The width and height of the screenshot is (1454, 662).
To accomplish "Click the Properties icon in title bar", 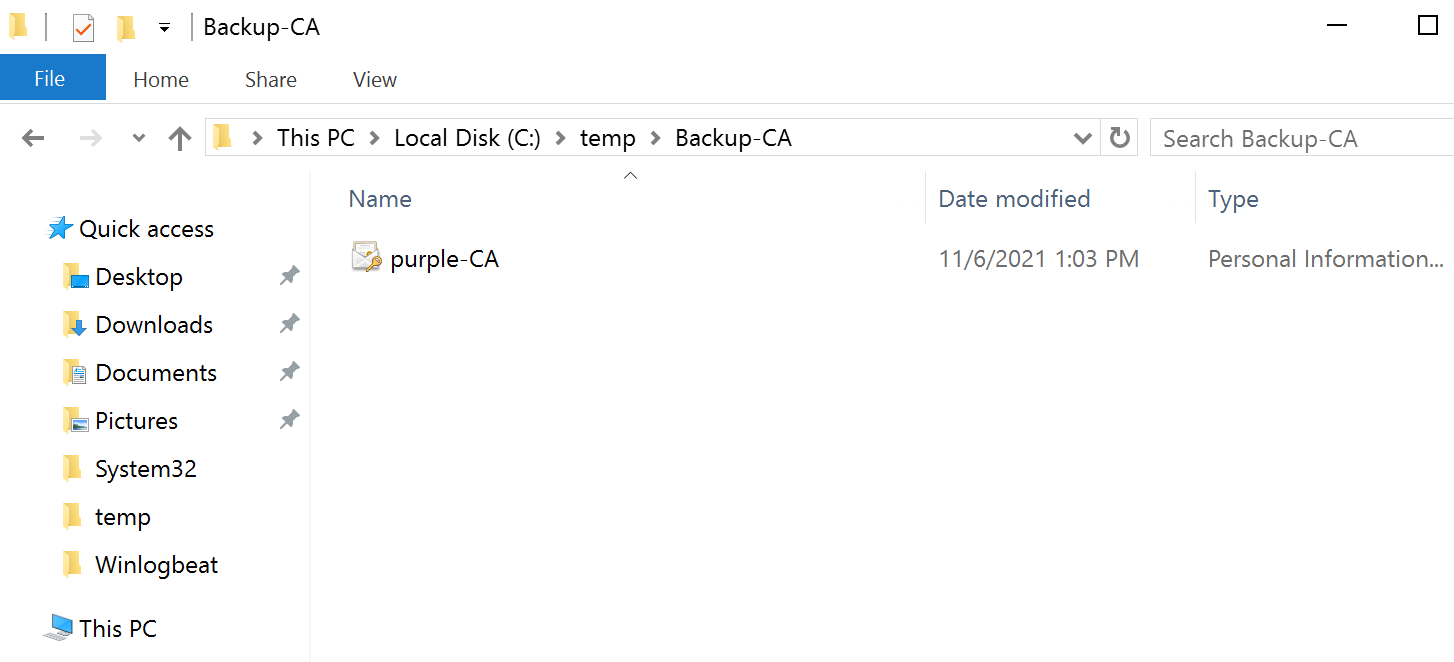I will [x=83, y=28].
